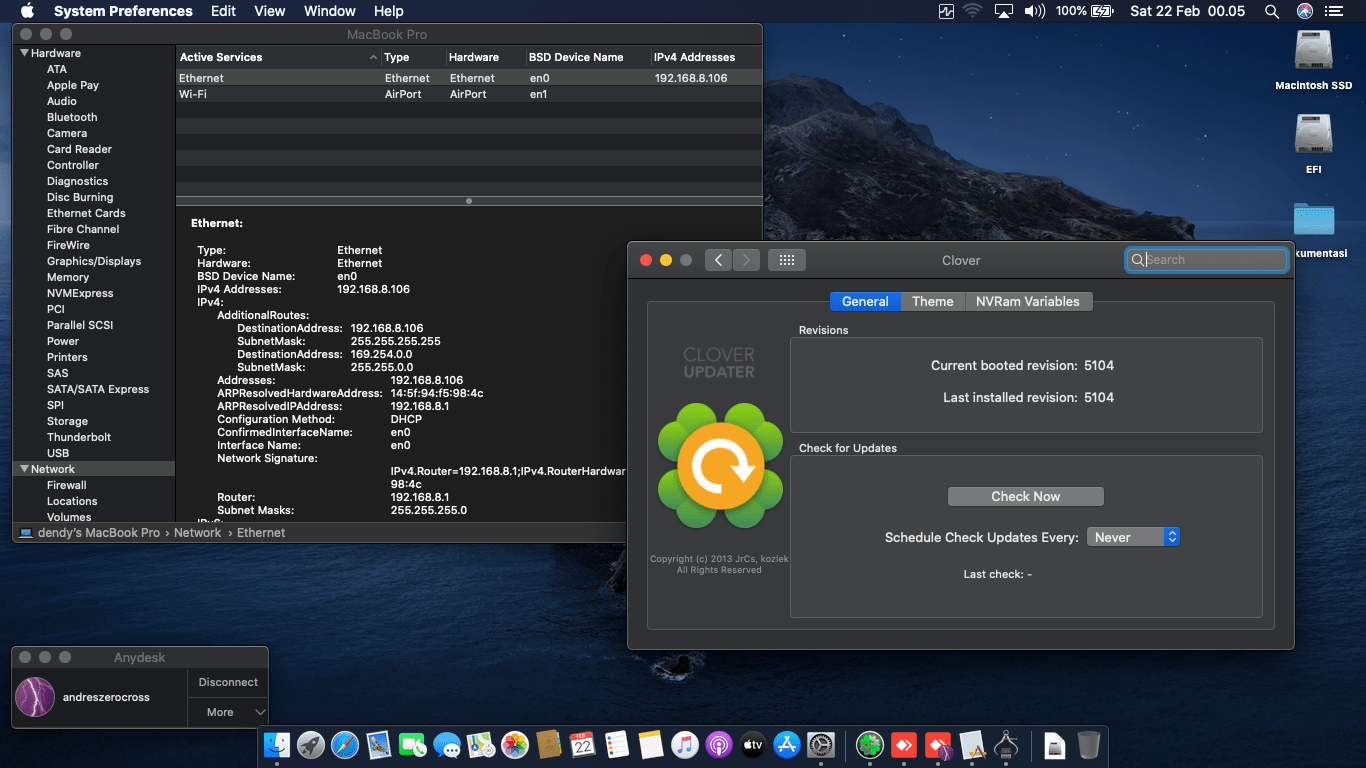Open the Help menu
This screenshot has width=1366, height=768.
pos(389,11)
